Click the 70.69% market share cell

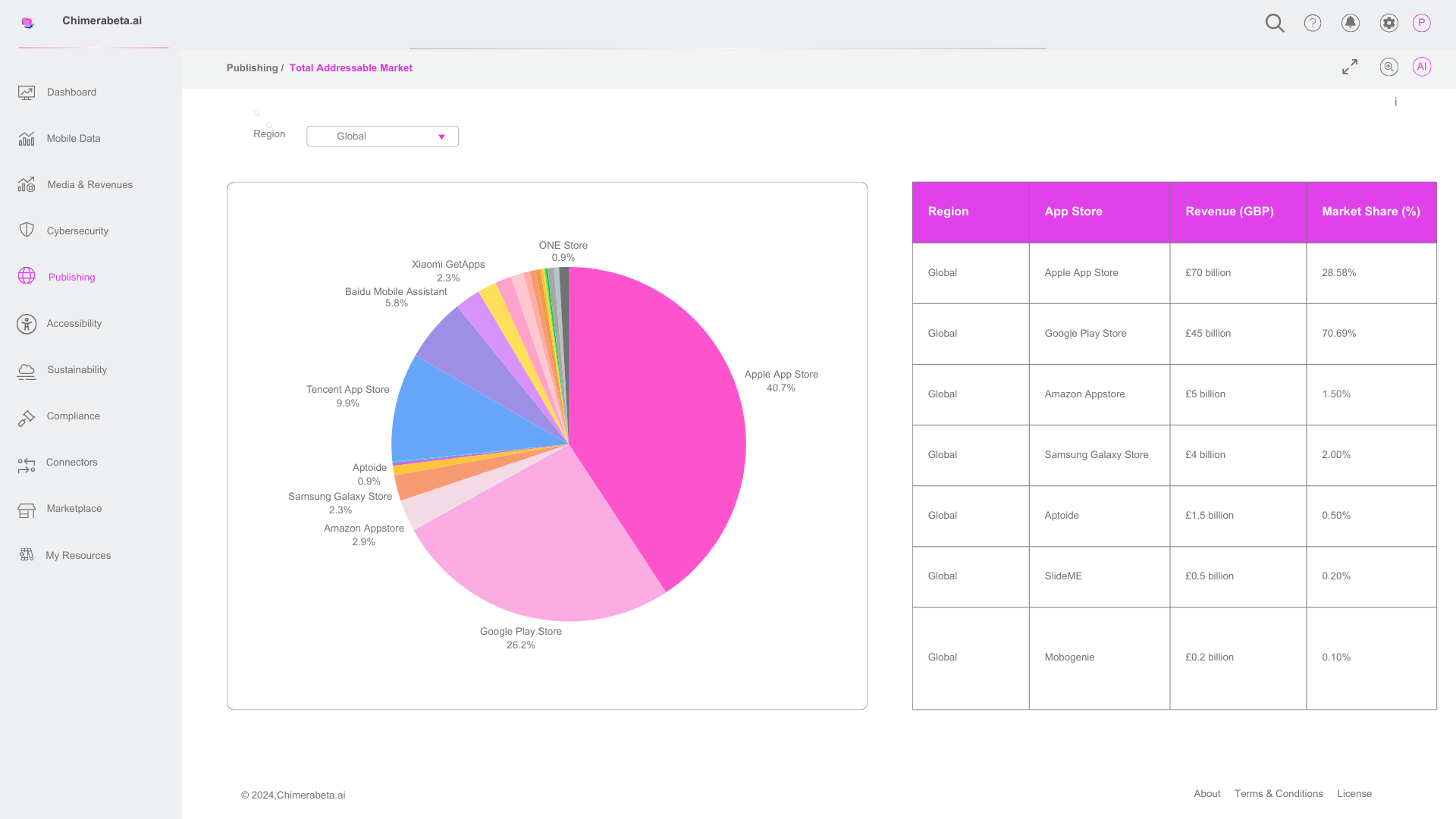(1371, 334)
